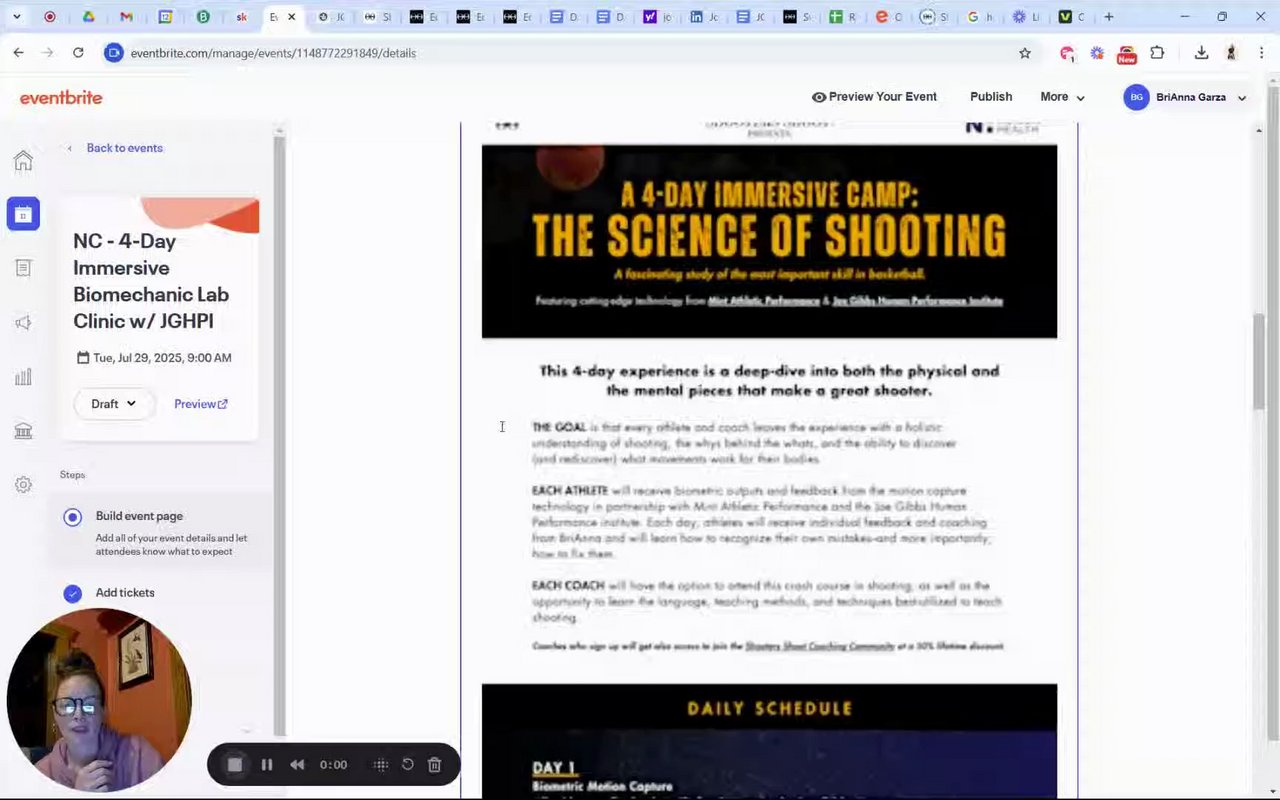Click the DAY 1 heading
Image resolution: width=1280 pixels, height=800 pixels.
(x=554, y=768)
